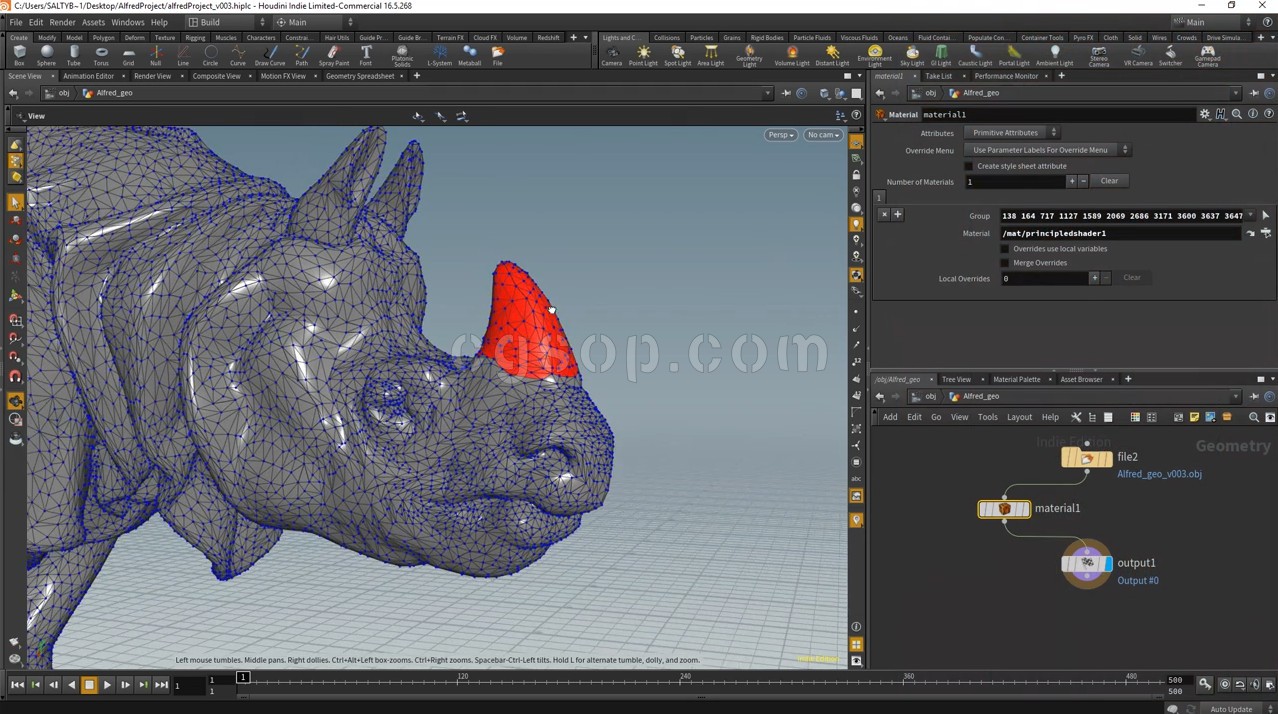Image resolution: width=1278 pixels, height=714 pixels.
Task: Toggle Overrides use local variables checkbox
Action: 1005,249
